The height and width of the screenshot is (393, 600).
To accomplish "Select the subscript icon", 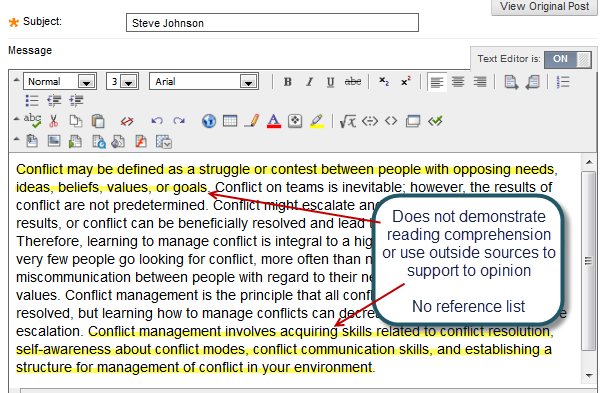I will pyautogui.click(x=384, y=82).
